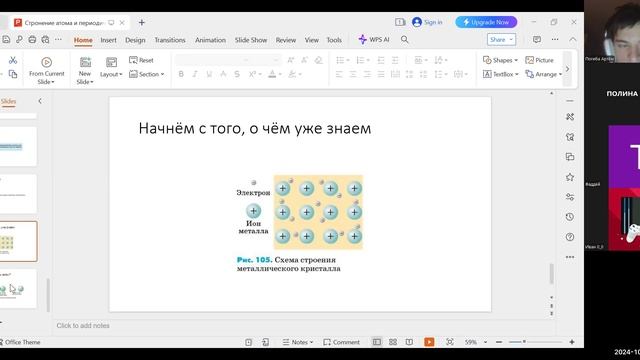Viewport: 640px width, 360px height.
Task: Open the Font color dropdown arrow
Action: pos(281,74)
